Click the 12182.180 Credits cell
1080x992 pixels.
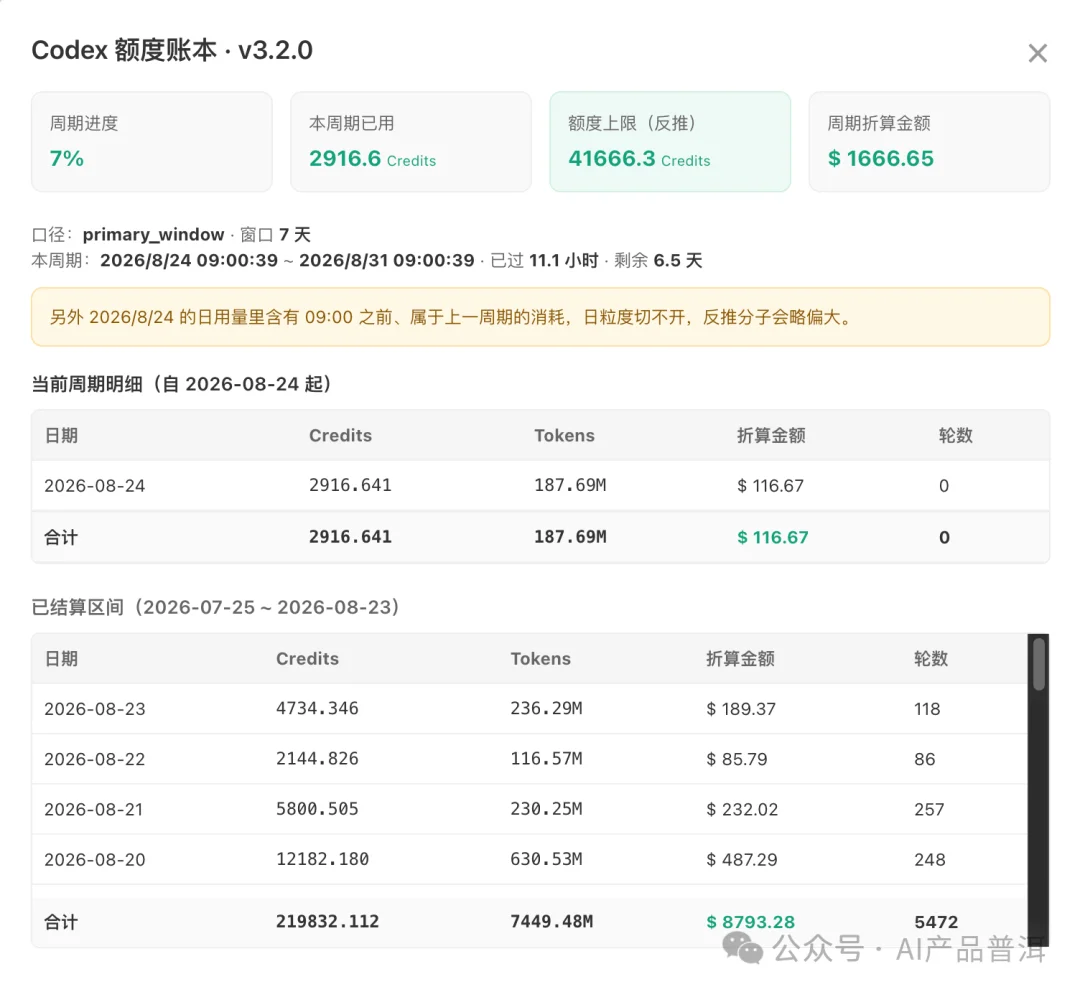[x=322, y=859]
